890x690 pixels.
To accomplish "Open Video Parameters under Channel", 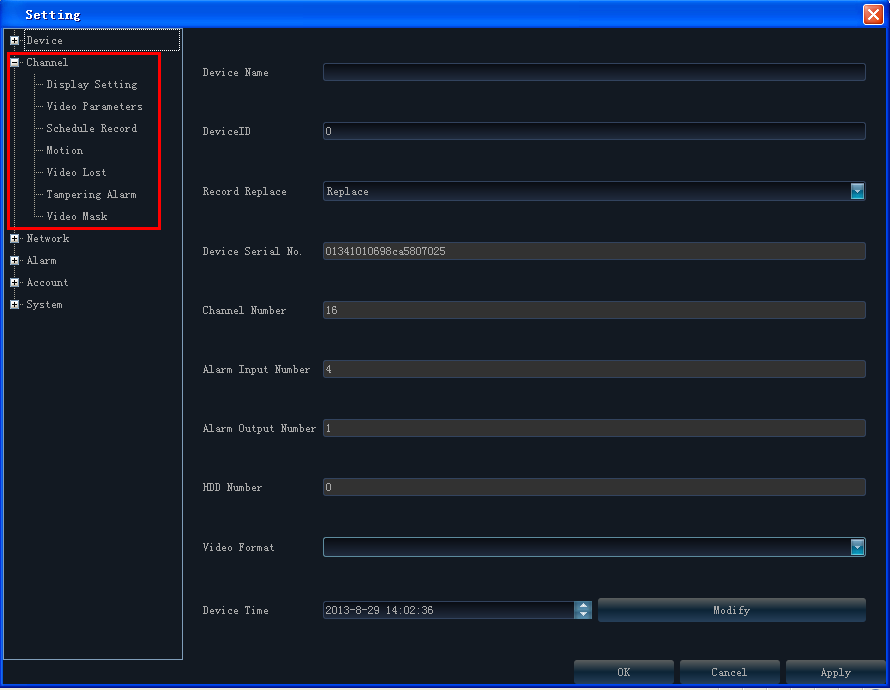I will [94, 107].
